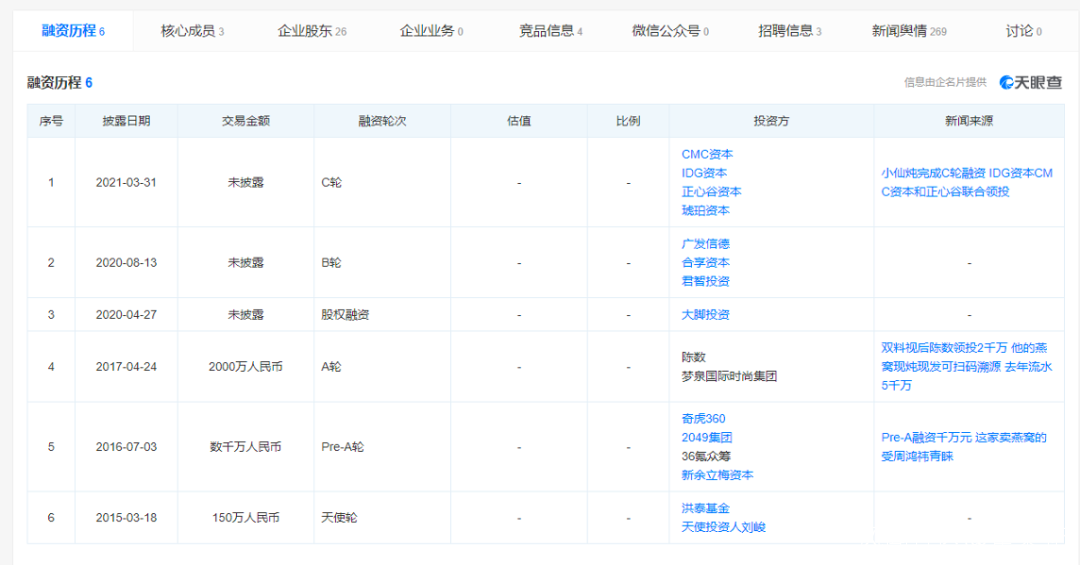Switch to the 微信公众号 tab
Image resolution: width=1080 pixels, height=565 pixels.
[670, 31]
